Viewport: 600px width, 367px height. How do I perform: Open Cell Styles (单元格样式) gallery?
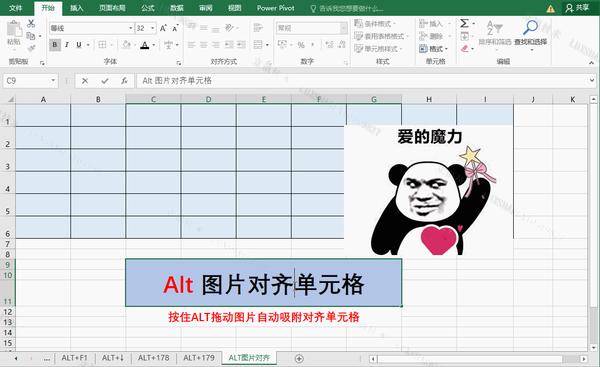(x=378, y=49)
